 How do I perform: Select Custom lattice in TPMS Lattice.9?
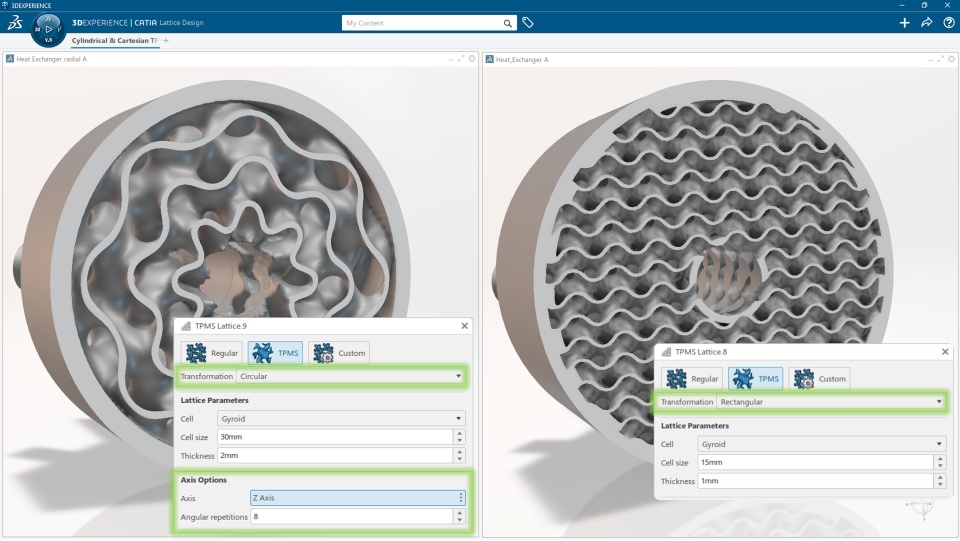[339, 353]
